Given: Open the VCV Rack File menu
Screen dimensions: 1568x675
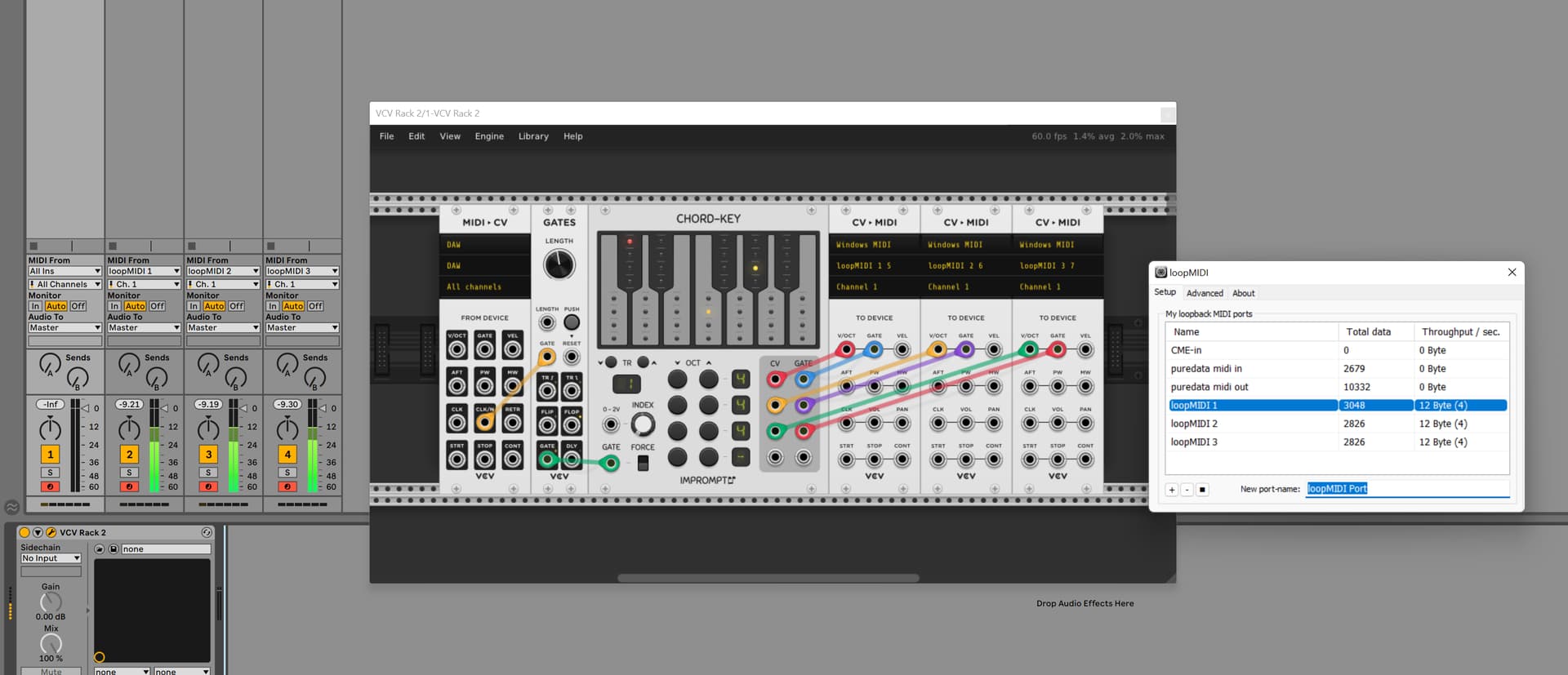Looking at the screenshot, I should point(386,136).
